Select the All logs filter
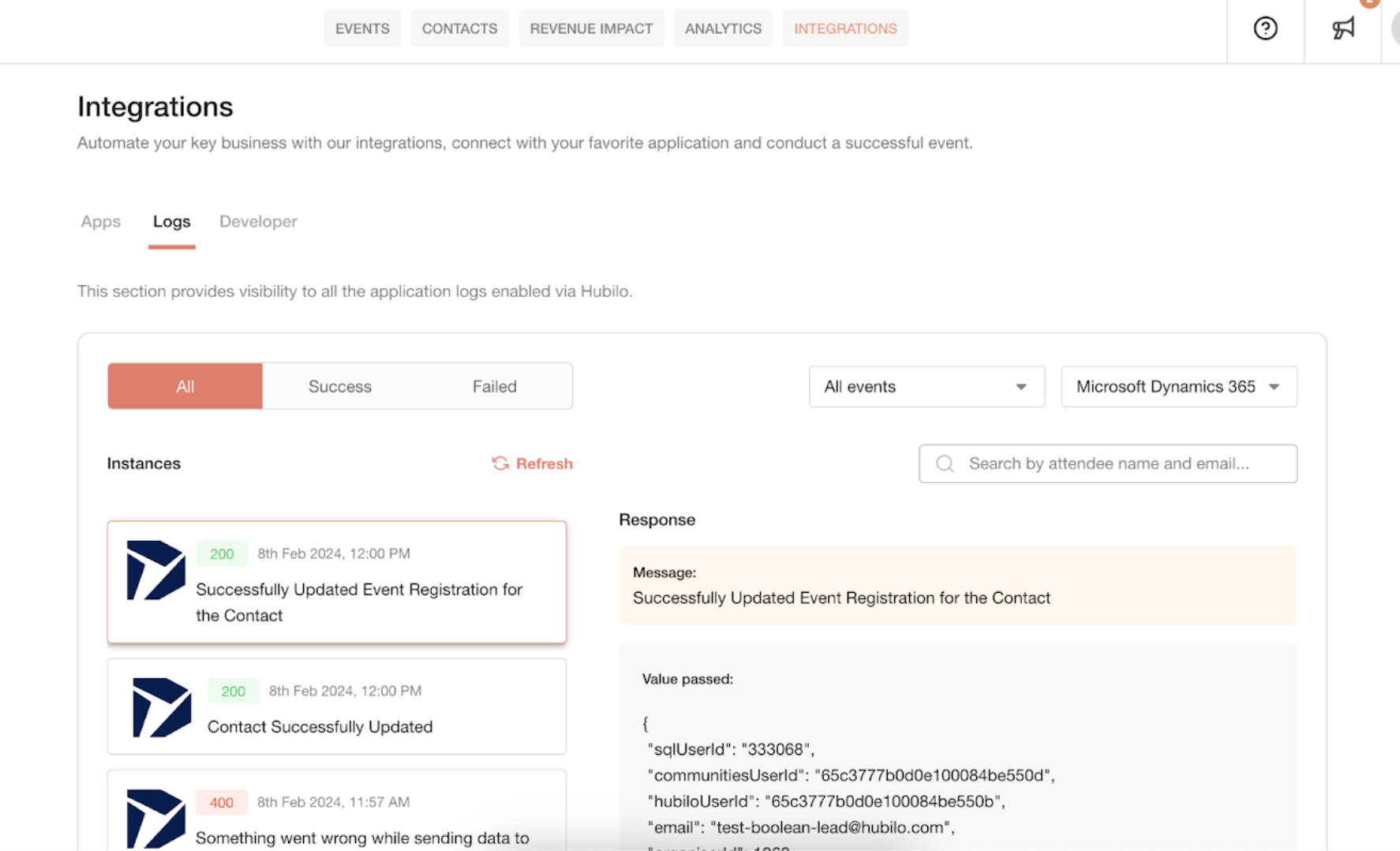Viewport: 1400px width, 851px height. [x=185, y=386]
